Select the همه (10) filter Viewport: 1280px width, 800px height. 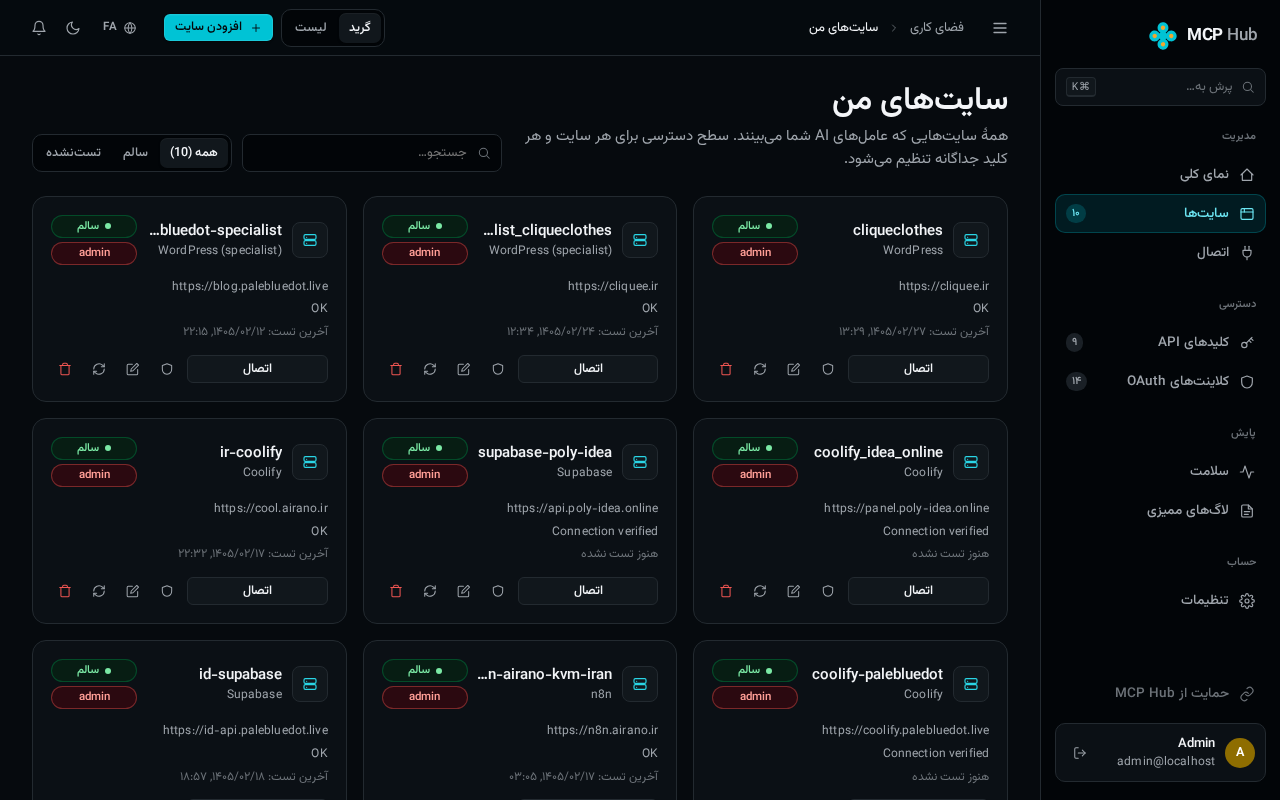[194, 153]
